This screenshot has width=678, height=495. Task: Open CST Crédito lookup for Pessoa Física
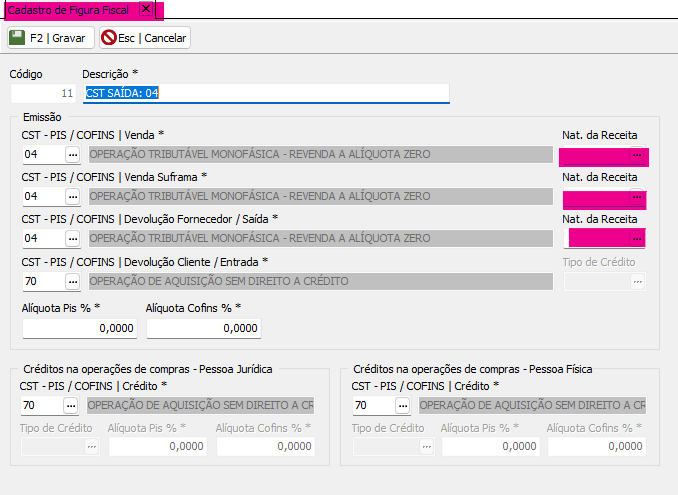coord(403,405)
